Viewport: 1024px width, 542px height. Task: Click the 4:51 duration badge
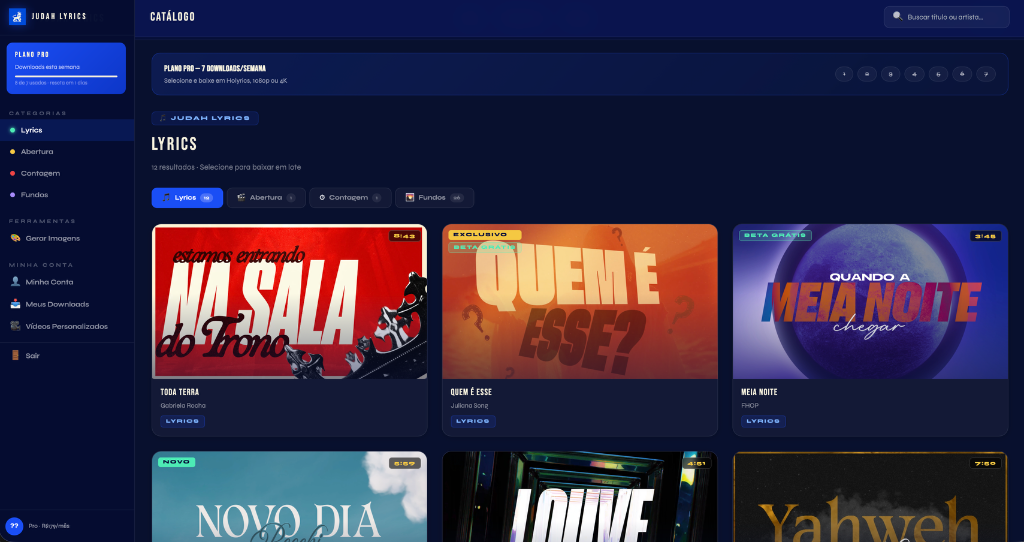(x=695, y=464)
